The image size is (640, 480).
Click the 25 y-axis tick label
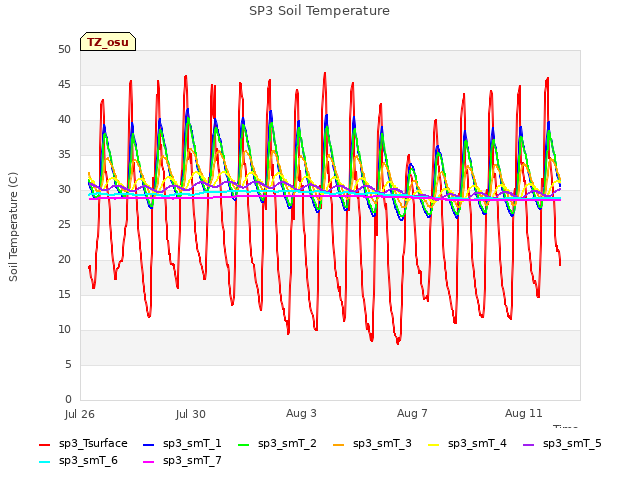click(x=64, y=224)
